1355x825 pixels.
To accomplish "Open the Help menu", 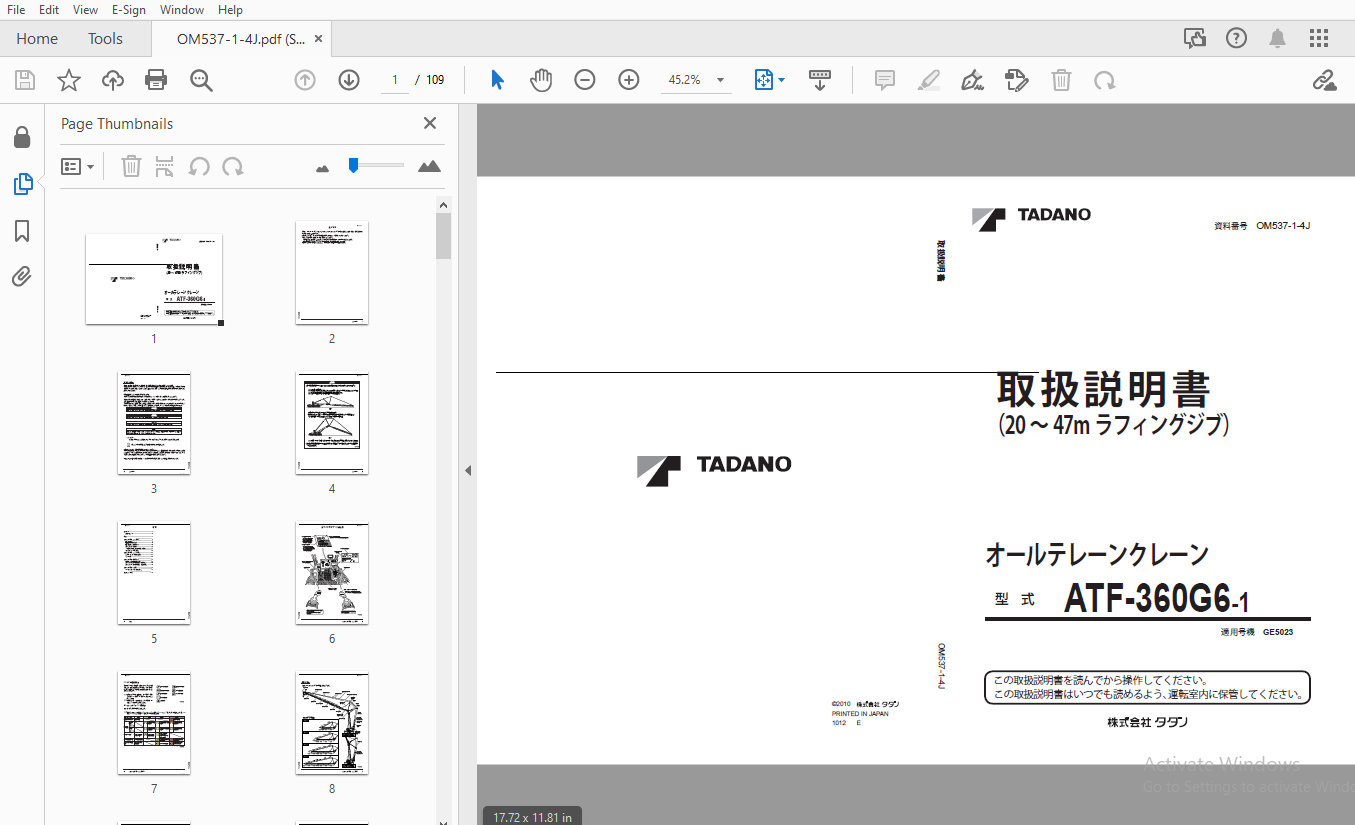I will [x=230, y=9].
